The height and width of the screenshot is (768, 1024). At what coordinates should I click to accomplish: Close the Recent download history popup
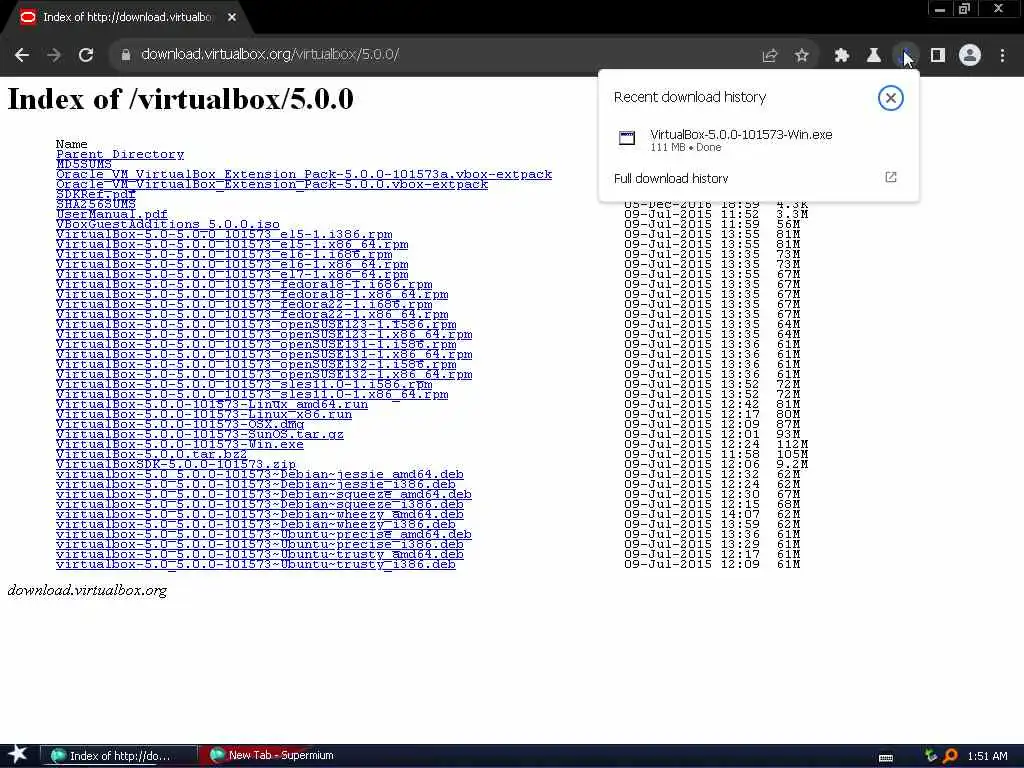point(890,98)
